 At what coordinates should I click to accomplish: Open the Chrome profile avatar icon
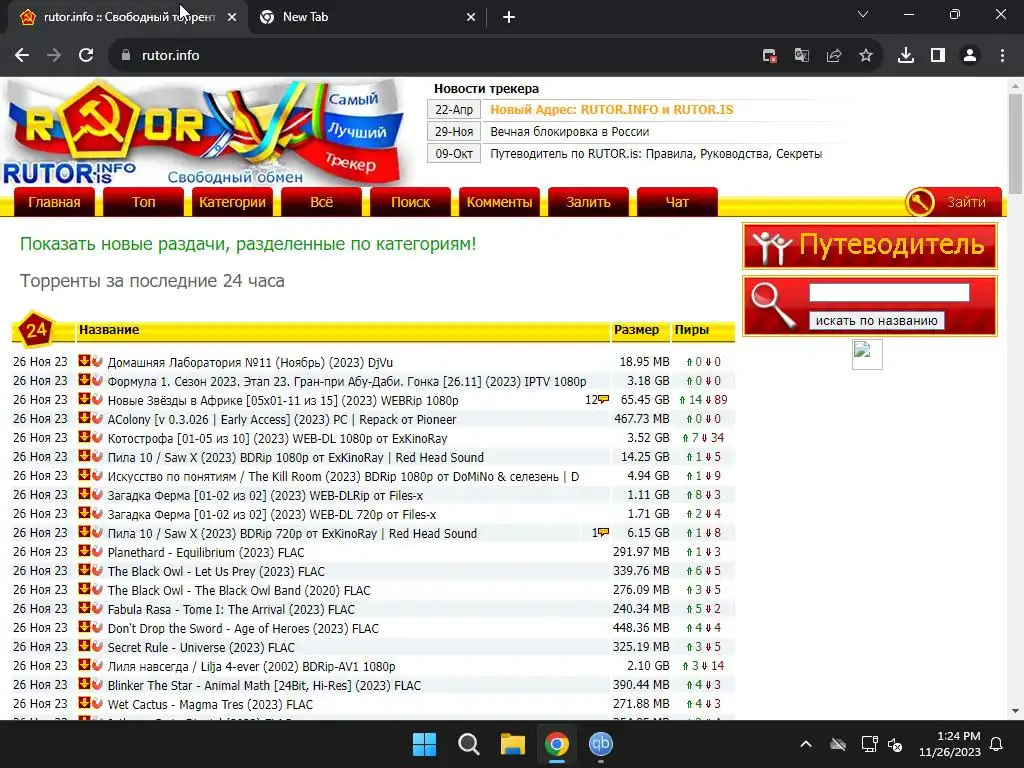(x=970, y=56)
